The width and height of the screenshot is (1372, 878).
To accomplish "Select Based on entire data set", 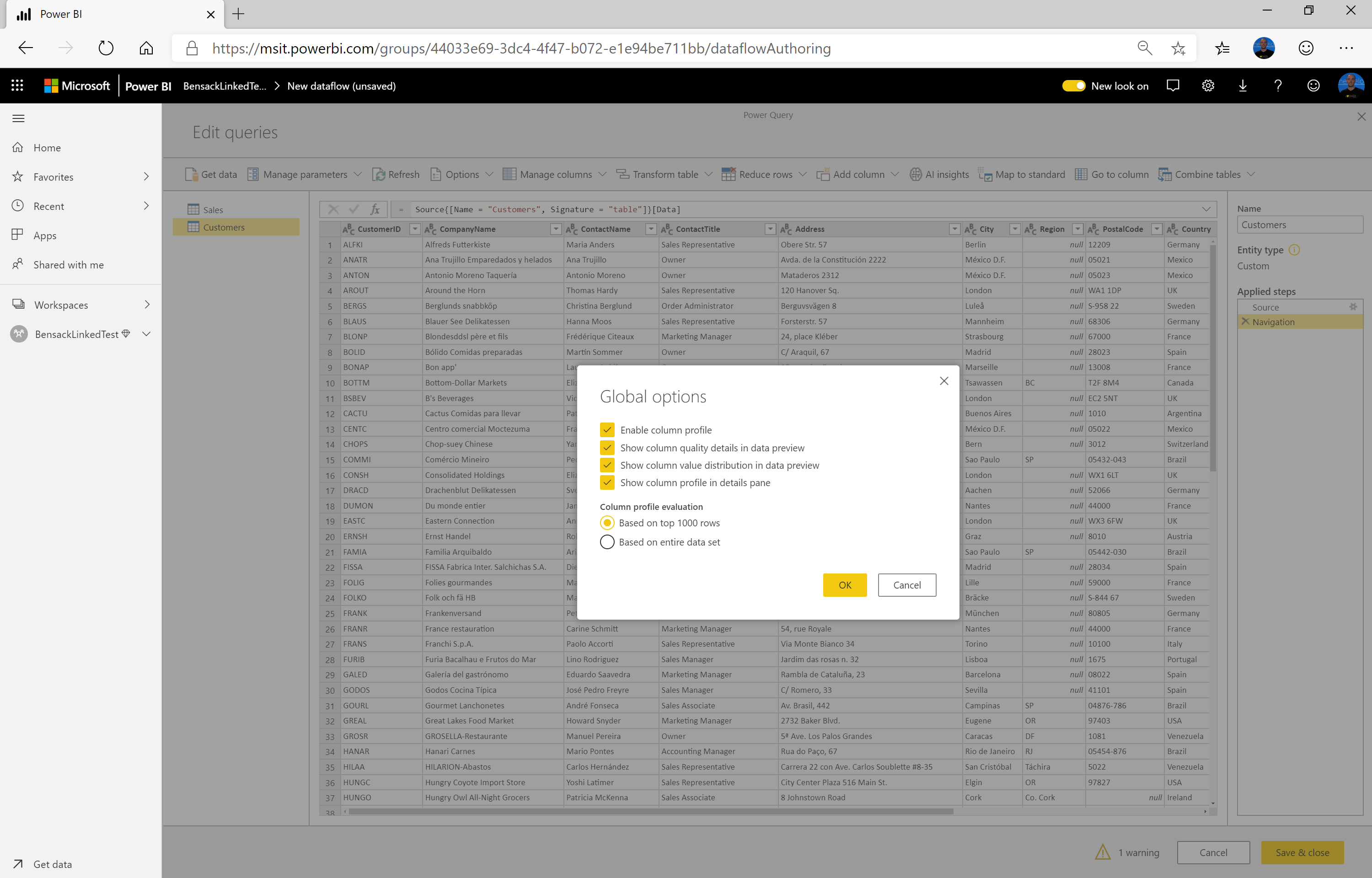I will coord(607,542).
